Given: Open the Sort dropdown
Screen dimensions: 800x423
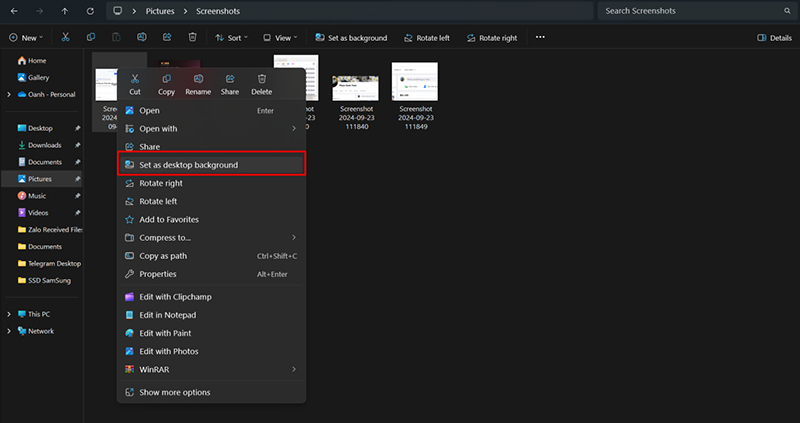Looking at the screenshot, I should [229, 38].
